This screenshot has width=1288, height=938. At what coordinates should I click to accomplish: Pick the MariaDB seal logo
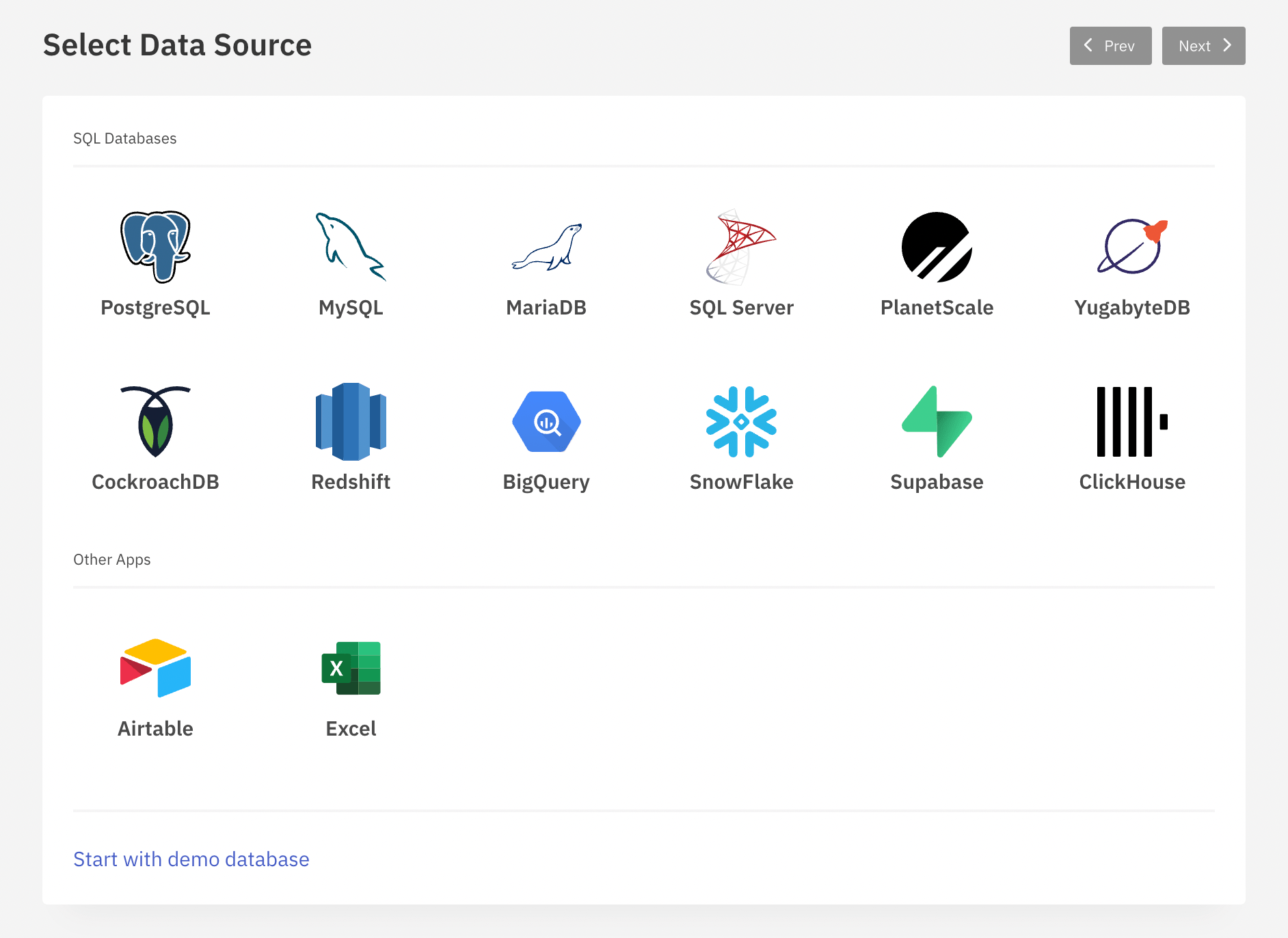(x=547, y=247)
